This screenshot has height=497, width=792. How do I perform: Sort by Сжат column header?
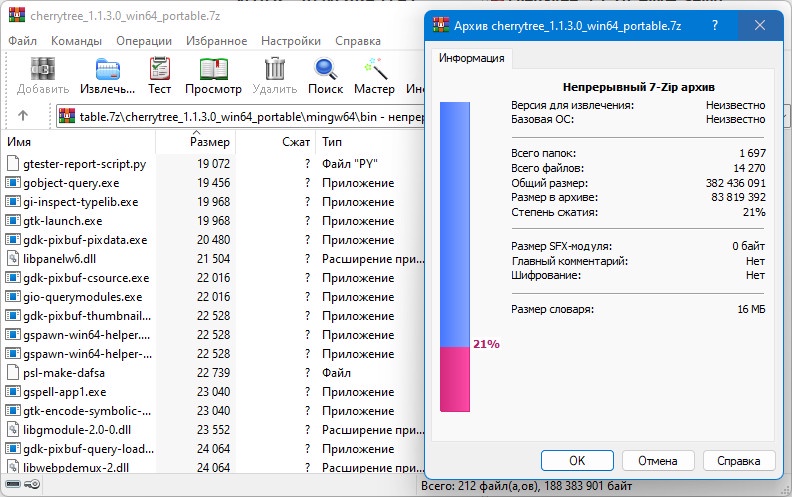tap(276, 142)
